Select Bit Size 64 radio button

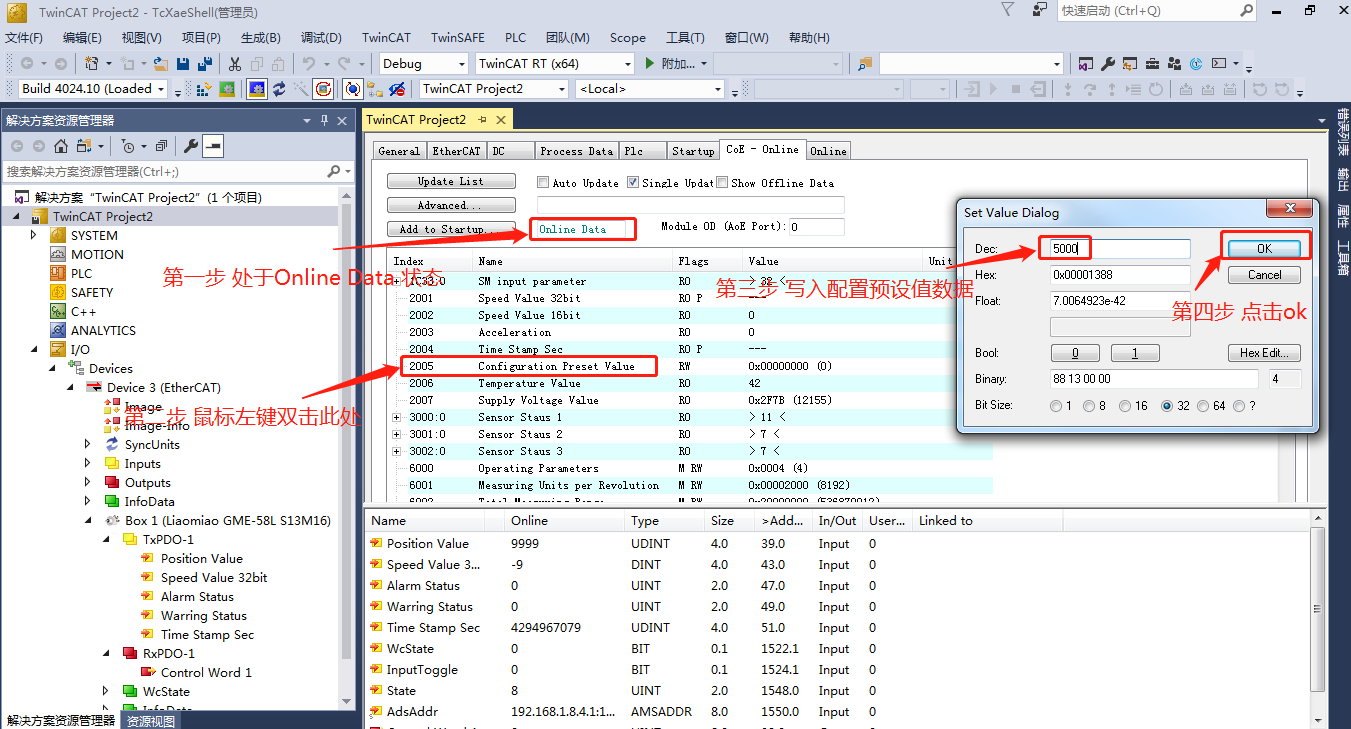coord(1204,406)
